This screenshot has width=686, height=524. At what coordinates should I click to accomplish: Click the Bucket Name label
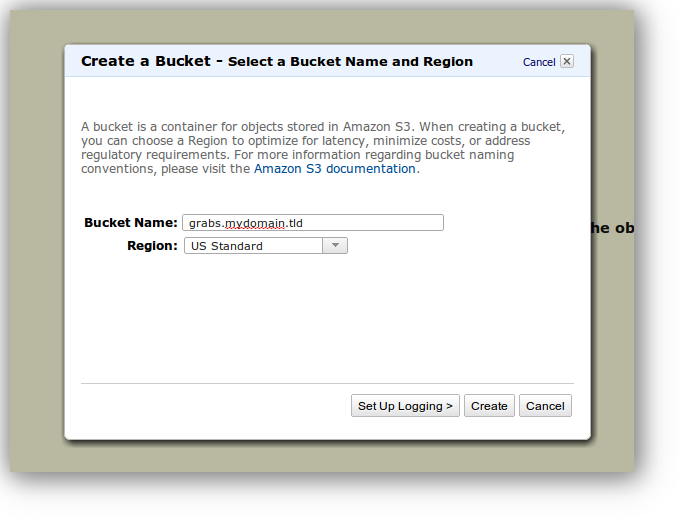click(x=130, y=223)
